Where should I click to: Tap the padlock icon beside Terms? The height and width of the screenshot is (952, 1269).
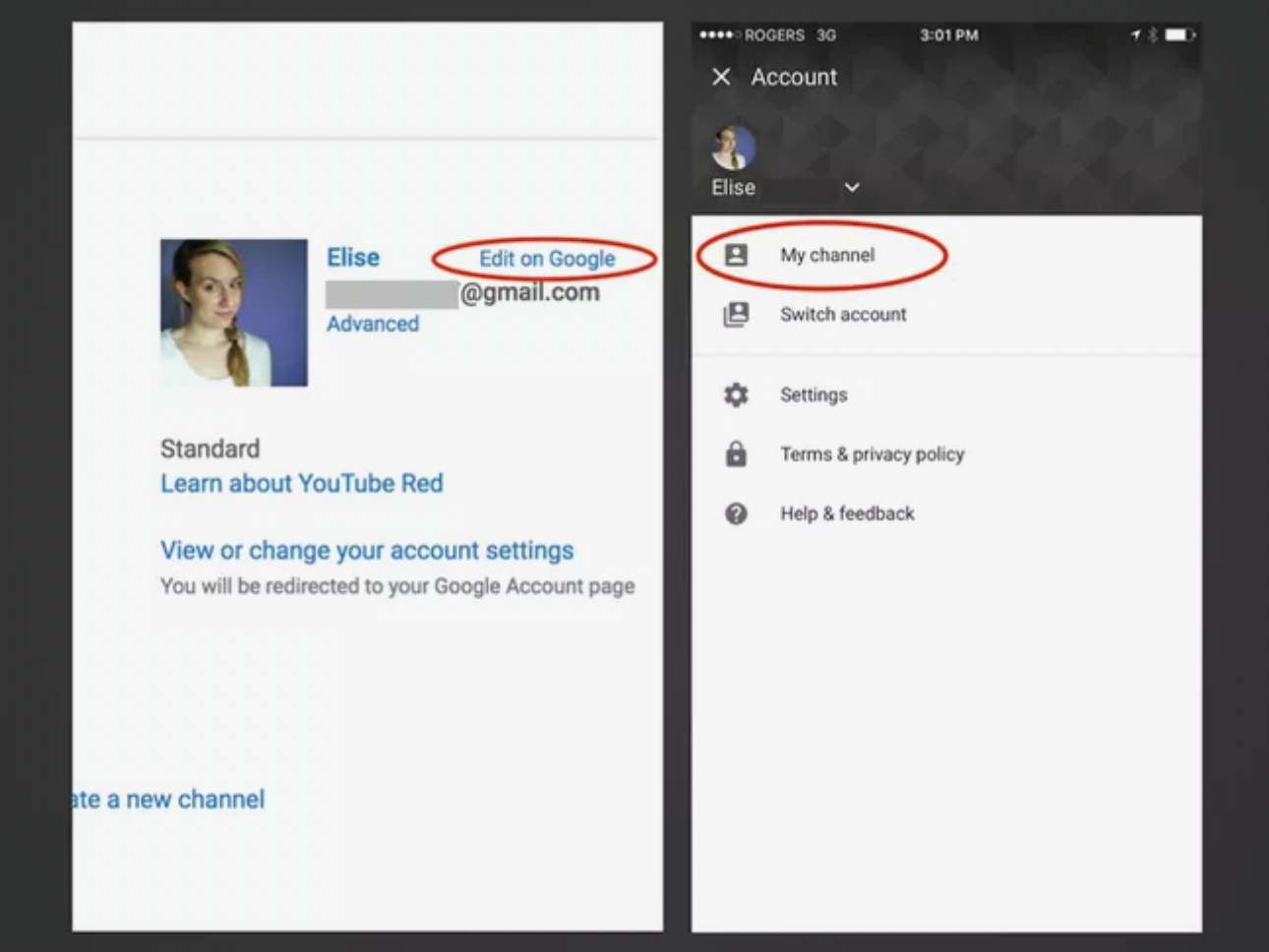pyautogui.click(x=736, y=454)
